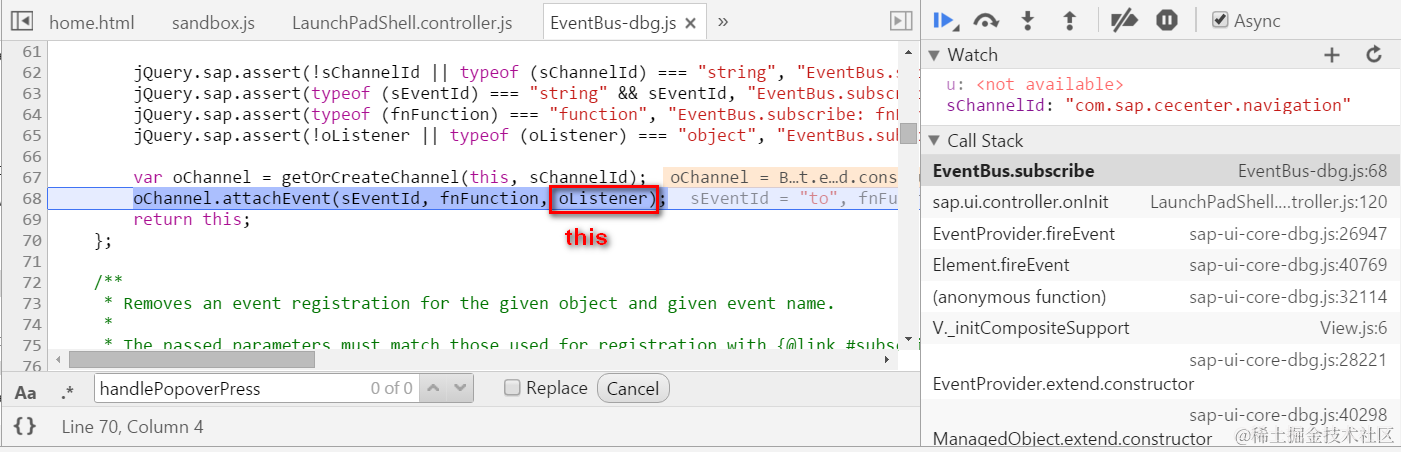This screenshot has height=452, width=1401.
Task: Step over next function call
Action: (987, 20)
